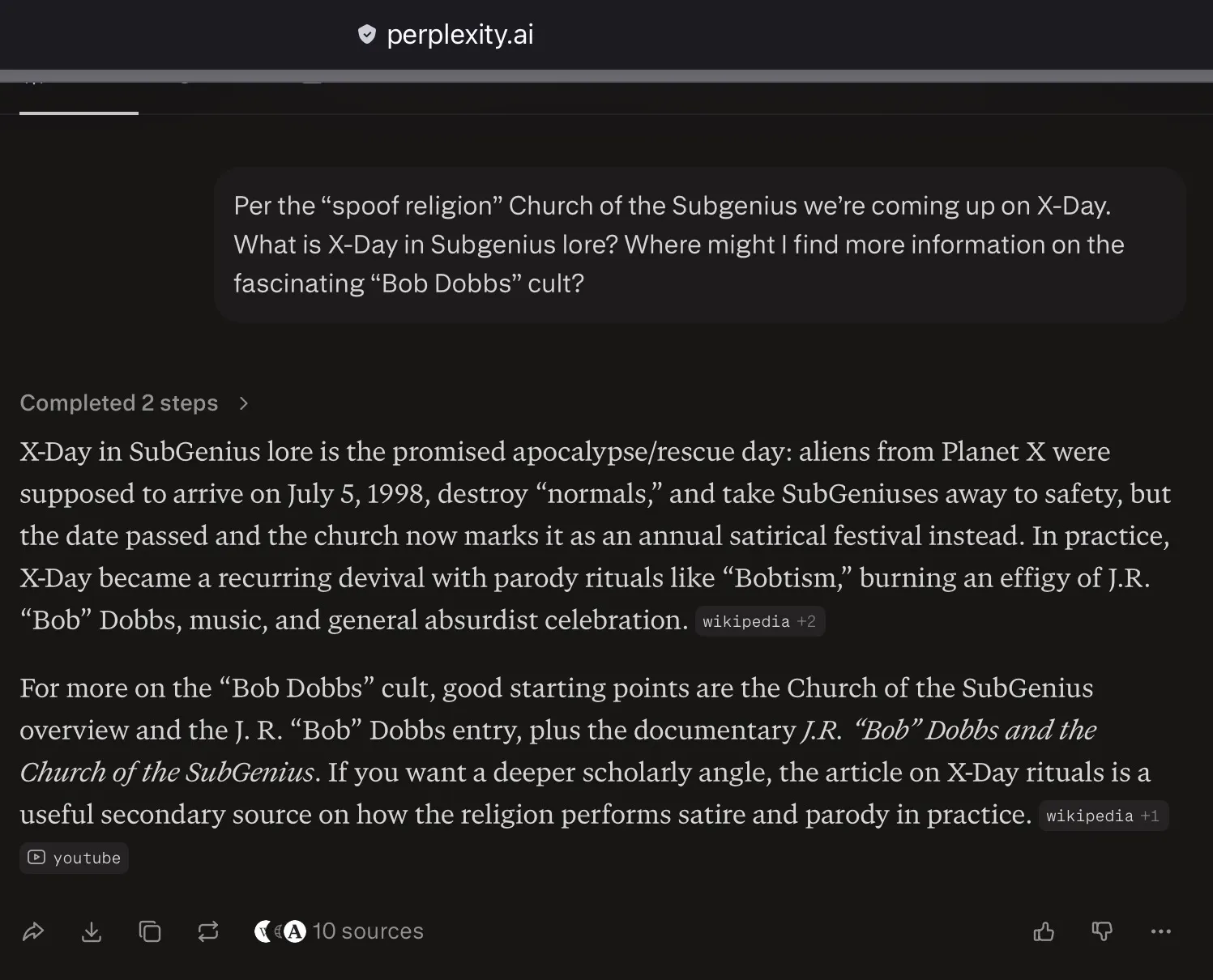
Task: Open the 10 sources list
Action: click(368, 931)
